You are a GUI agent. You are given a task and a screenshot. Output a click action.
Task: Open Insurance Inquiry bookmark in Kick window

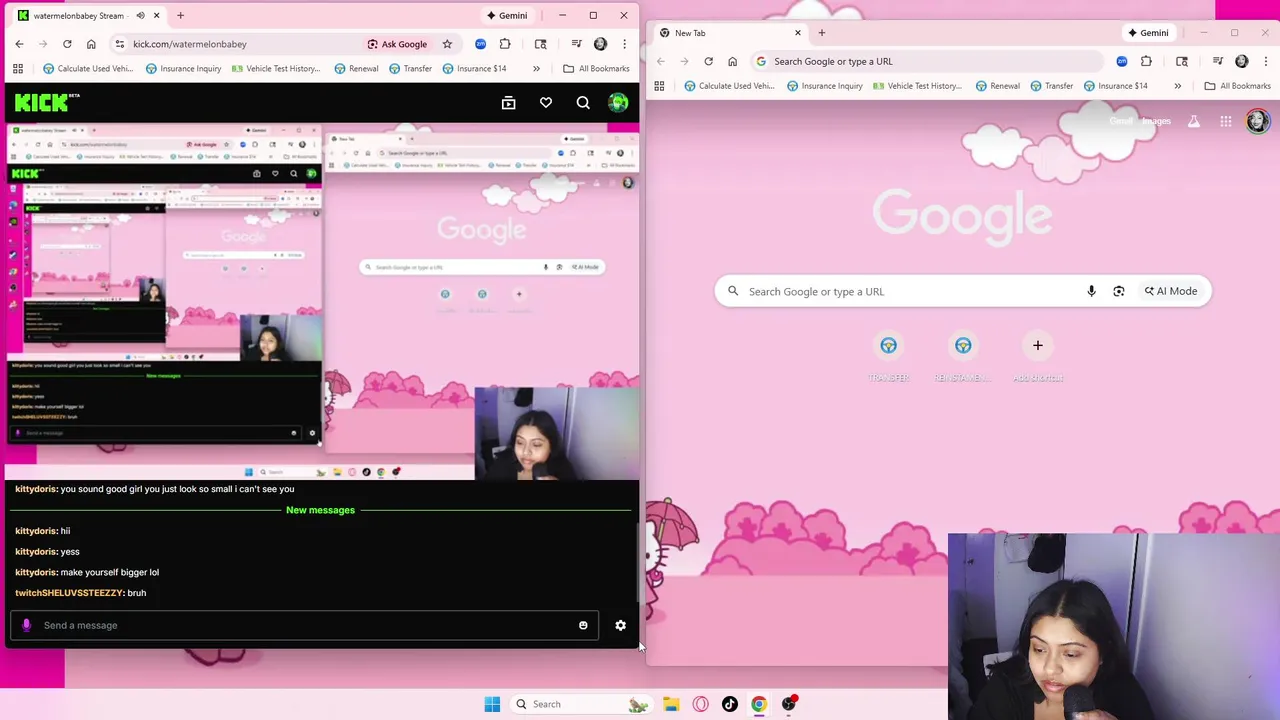(x=183, y=69)
